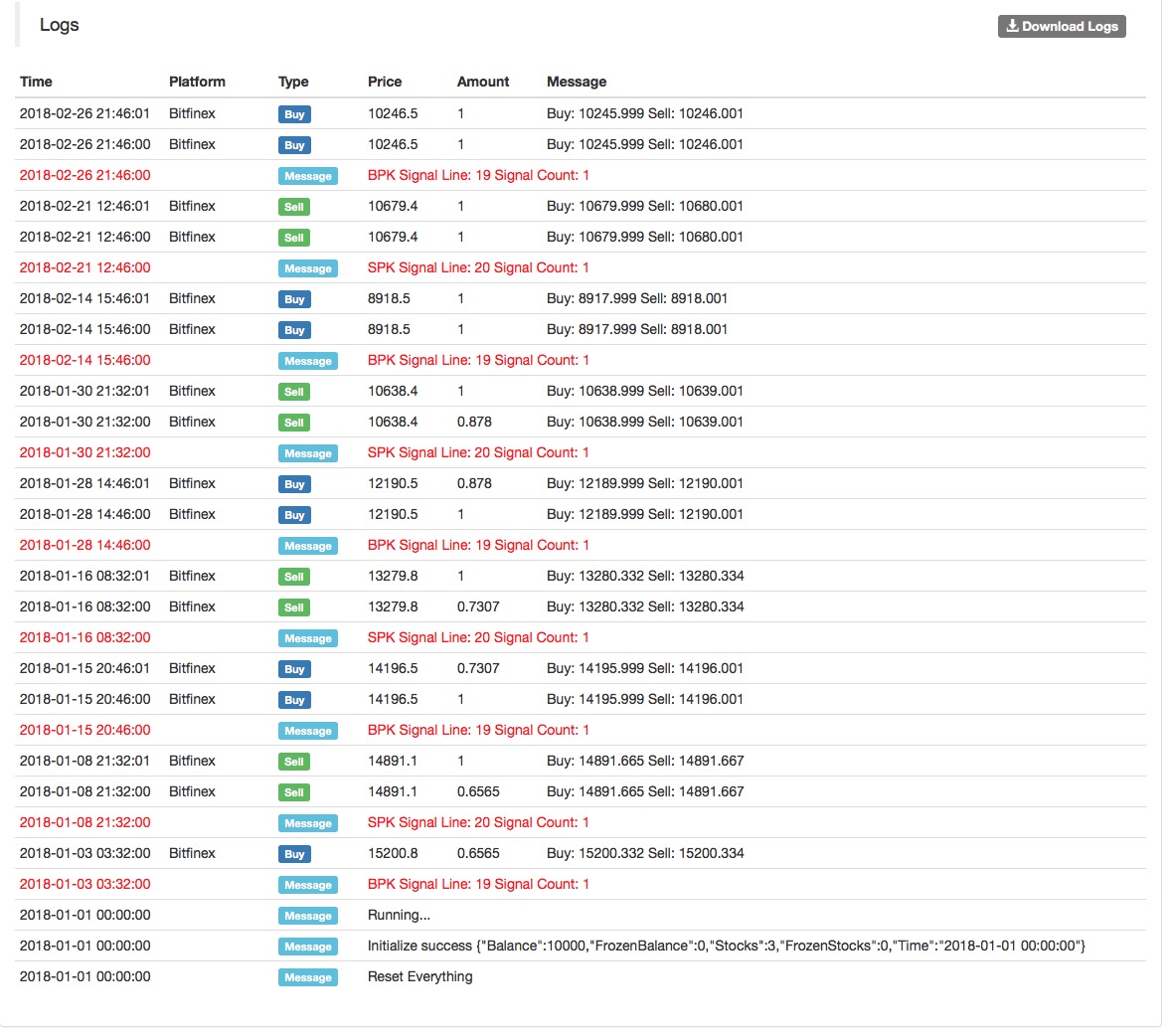This screenshot has height=1036, width=1169.
Task: Click price 14891.1 in the 21:32:01 row
Action: 393,761
